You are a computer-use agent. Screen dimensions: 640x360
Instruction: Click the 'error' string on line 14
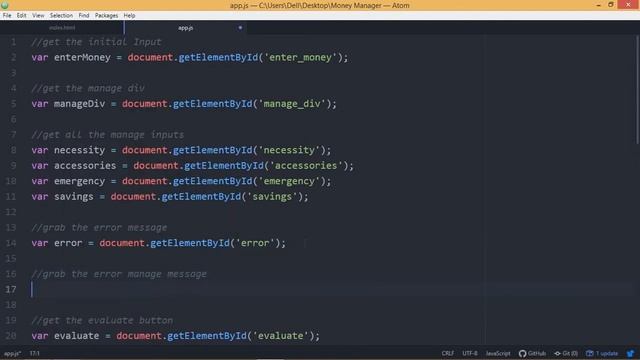[x=255, y=243]
